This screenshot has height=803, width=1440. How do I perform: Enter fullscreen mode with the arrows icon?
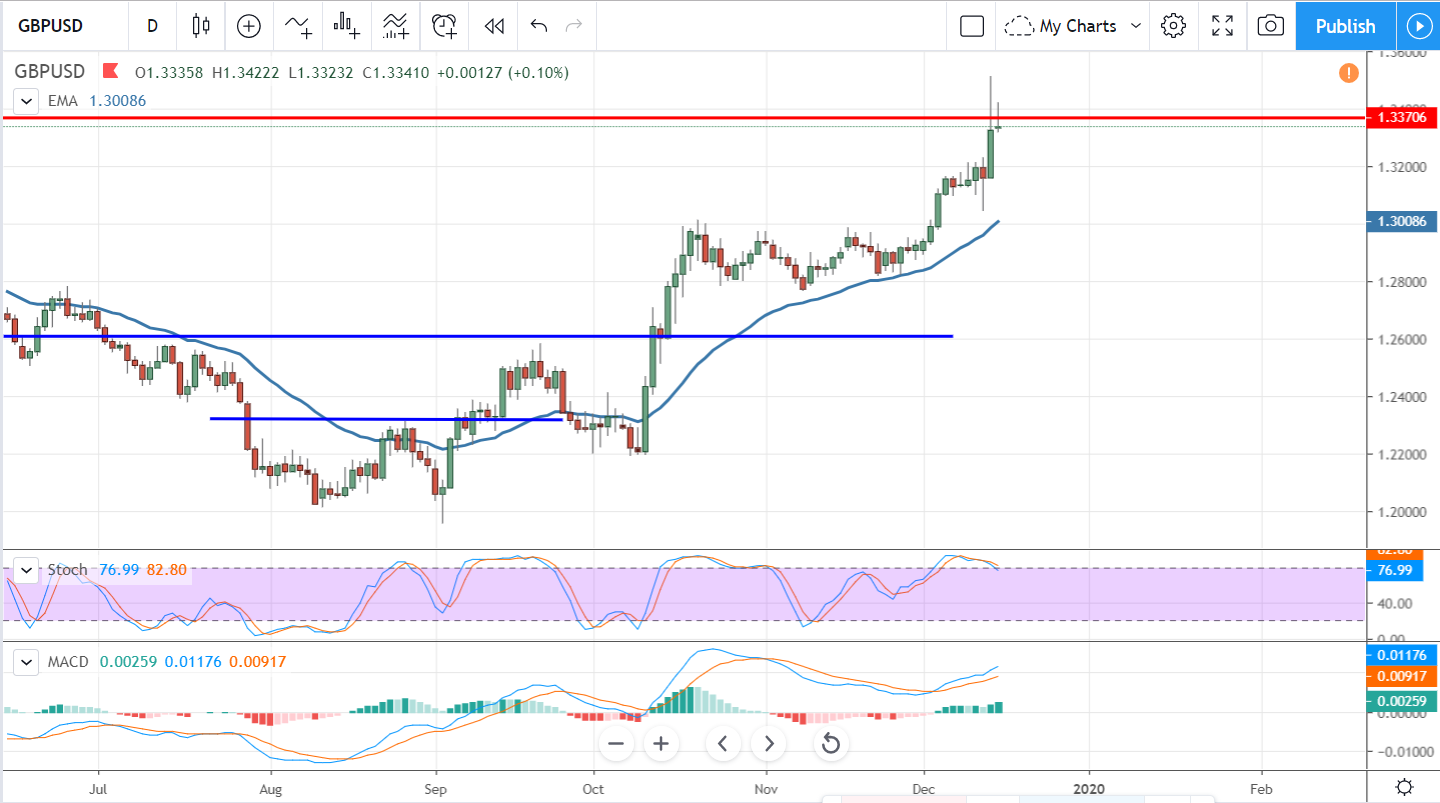tap(1222, 26)
